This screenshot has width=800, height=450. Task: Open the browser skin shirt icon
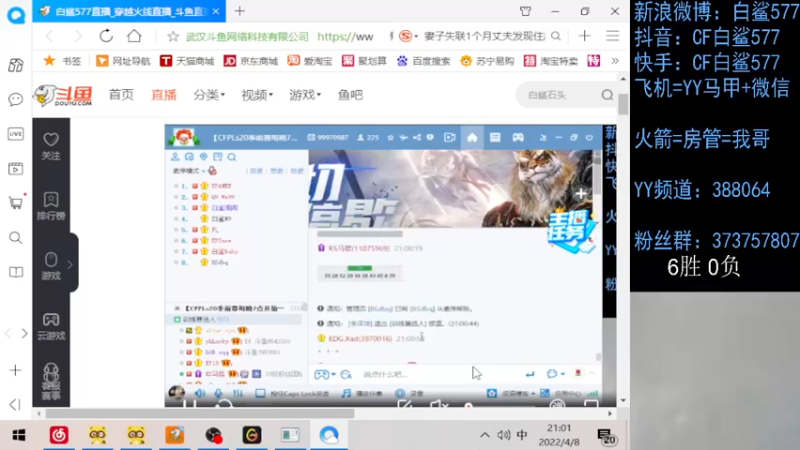pyautogui.click(x=526, y=11)
